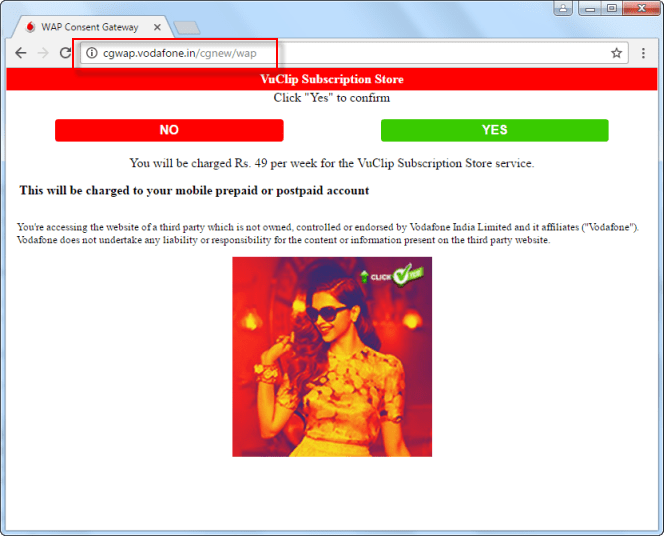Maximize the Chrome window
The width and height of the screenshot is (664, 536).
click(x=611, y=8)
